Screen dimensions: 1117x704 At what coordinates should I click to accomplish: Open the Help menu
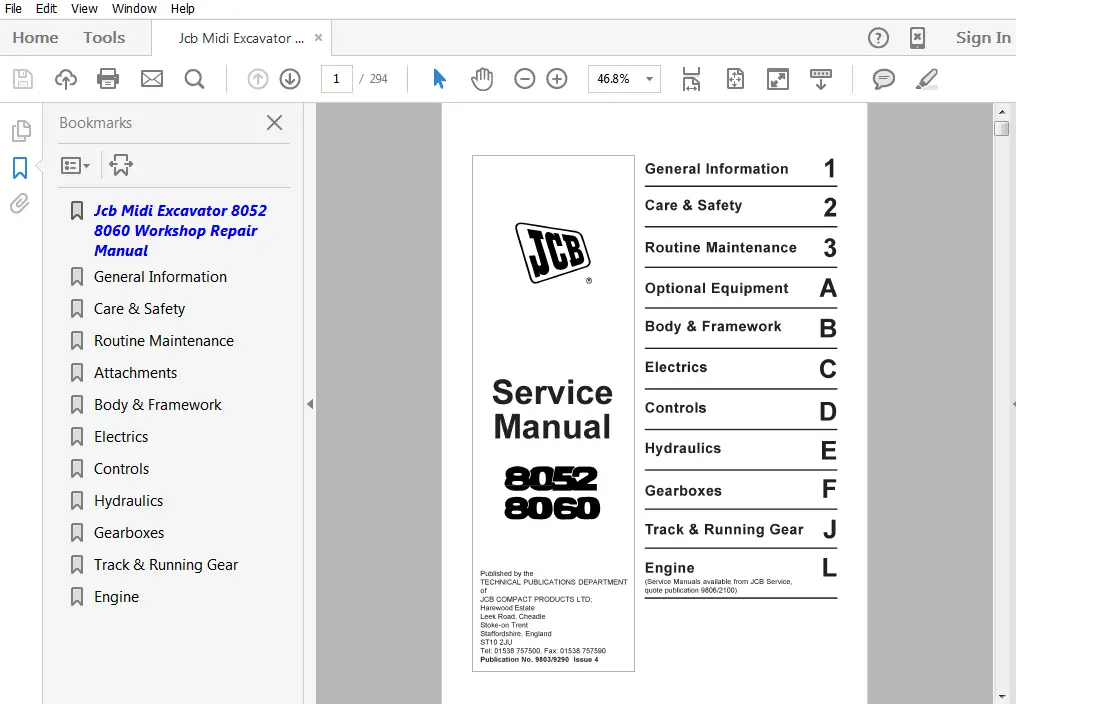click(182, 9)
